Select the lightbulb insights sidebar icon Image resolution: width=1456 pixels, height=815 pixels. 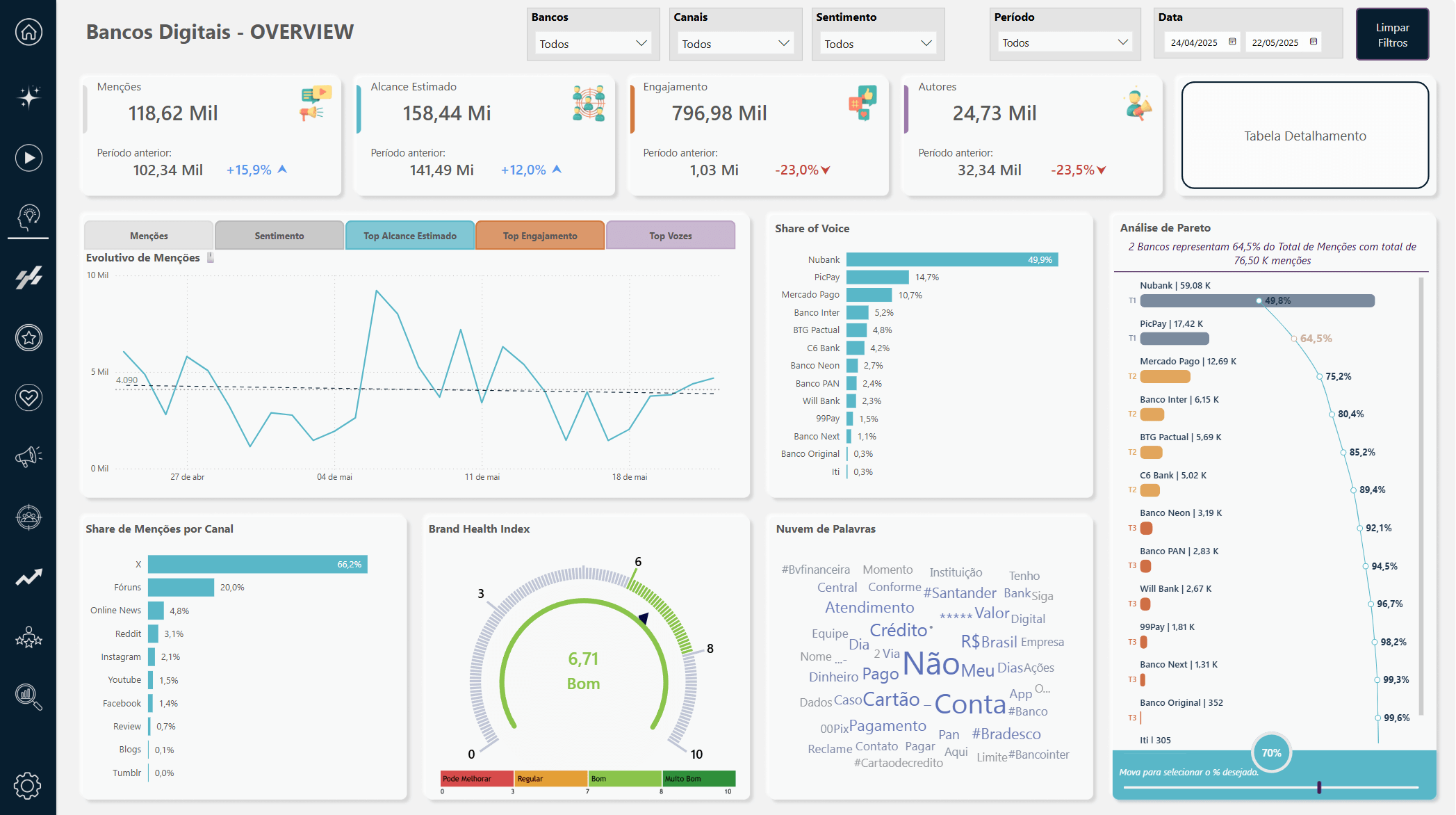point(28,217)
